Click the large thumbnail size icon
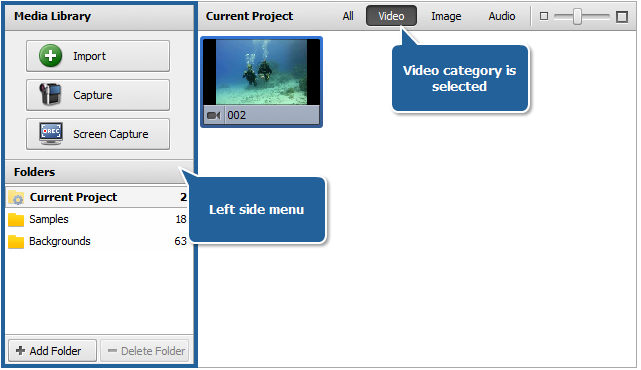This screenshot has height=370, width=641. (622, 17)
